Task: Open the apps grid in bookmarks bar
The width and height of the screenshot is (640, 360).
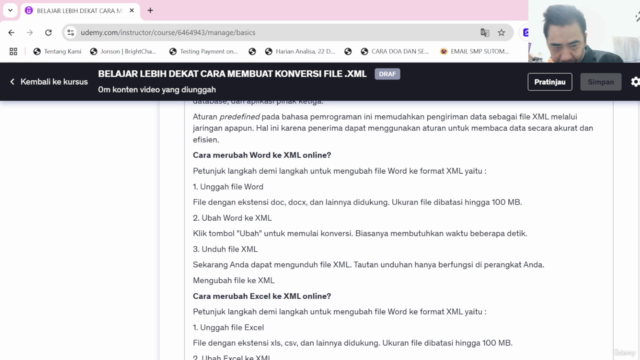Action: tap(13, 51)
